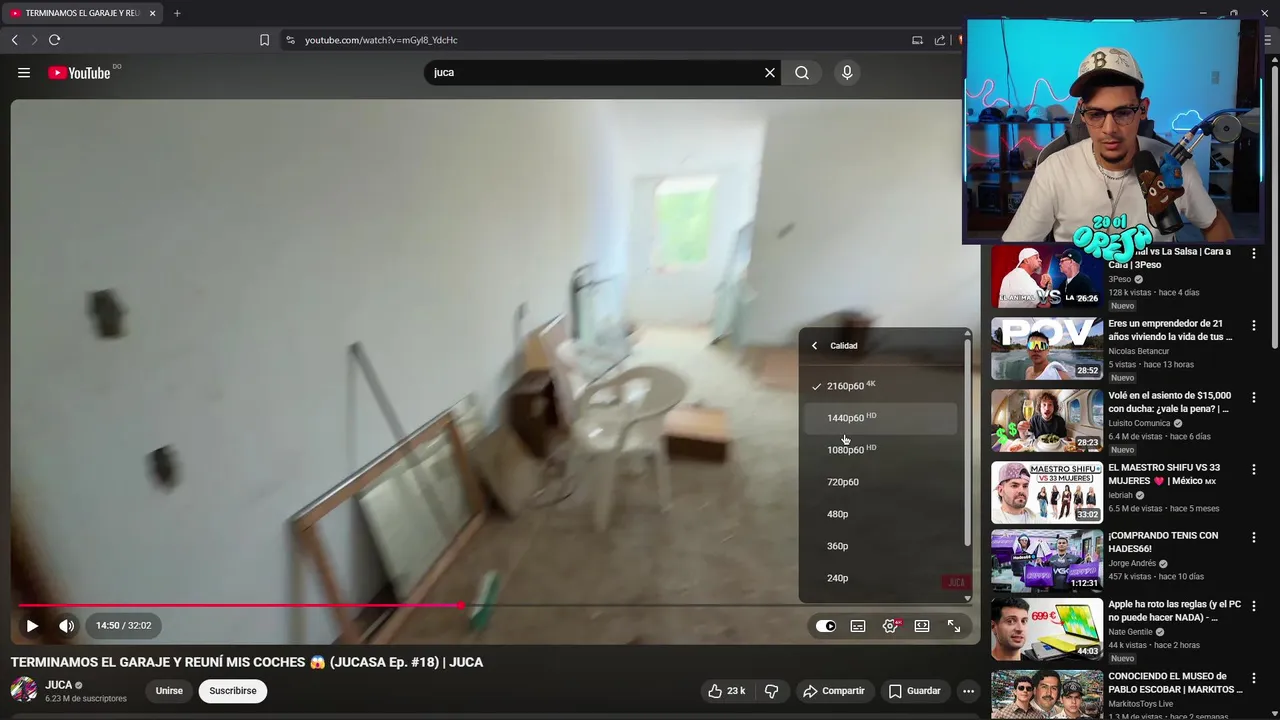Open options for 'Eres un emprendedor' video
Viewport: 1280px width, 720px height.
[1254, 326]
